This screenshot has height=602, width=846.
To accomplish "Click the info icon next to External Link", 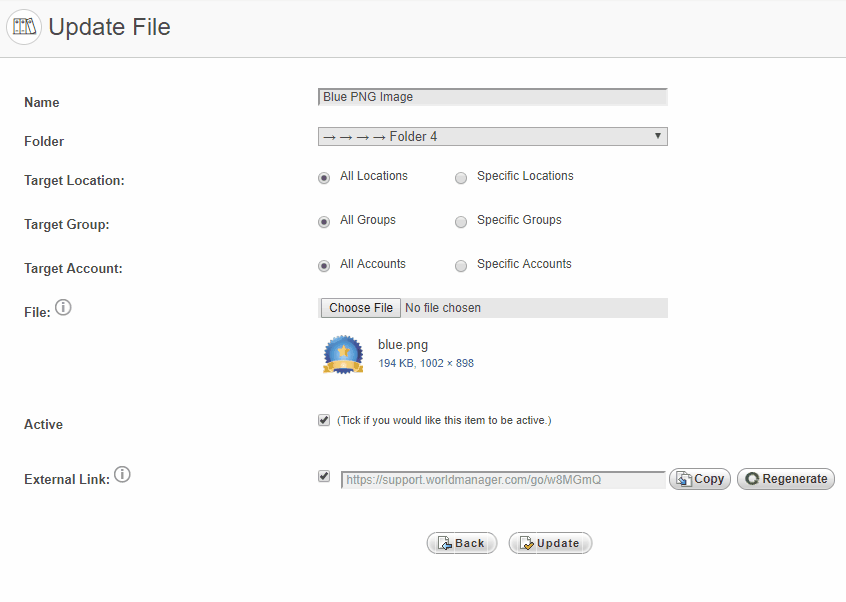I will click(122, 475).
